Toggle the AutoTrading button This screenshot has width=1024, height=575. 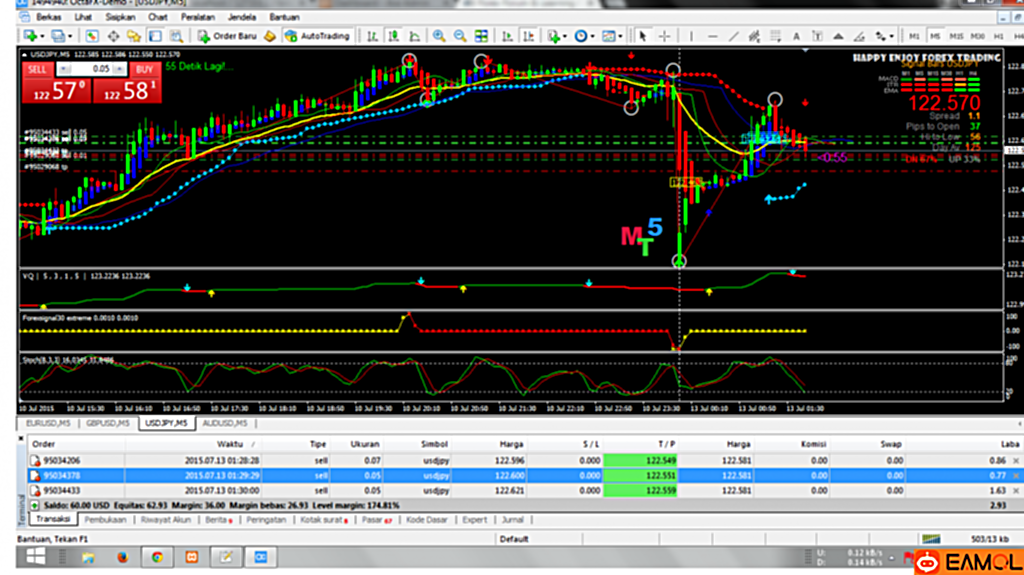point(317,36)
